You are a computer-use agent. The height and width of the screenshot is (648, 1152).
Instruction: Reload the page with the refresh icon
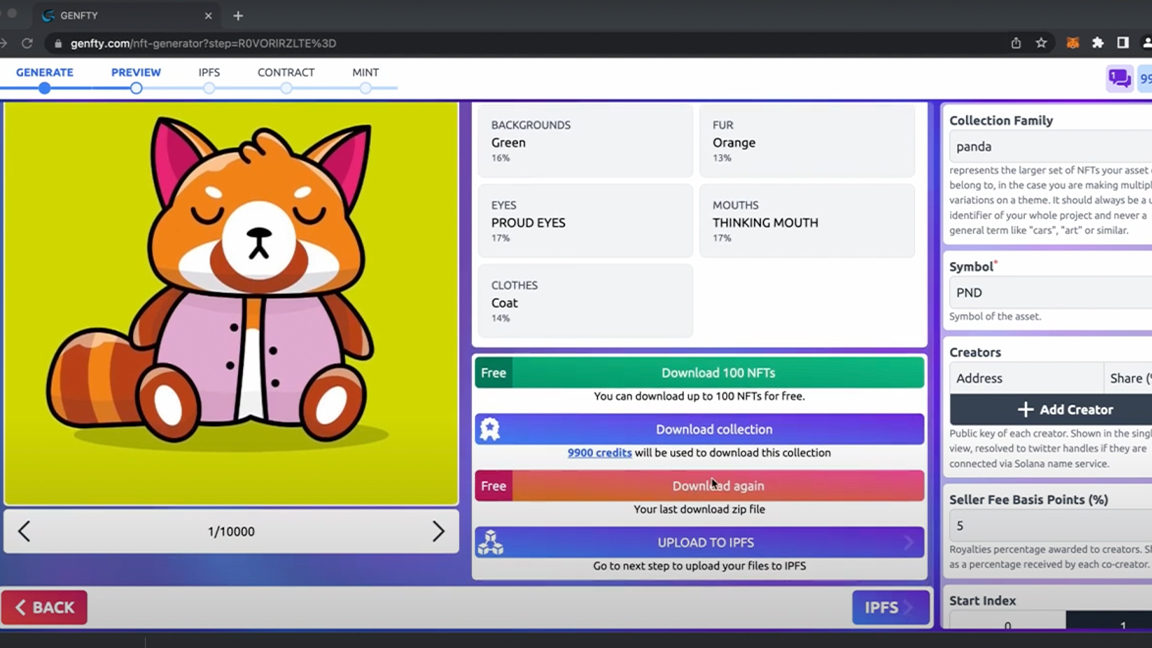[x=27, y=43]
